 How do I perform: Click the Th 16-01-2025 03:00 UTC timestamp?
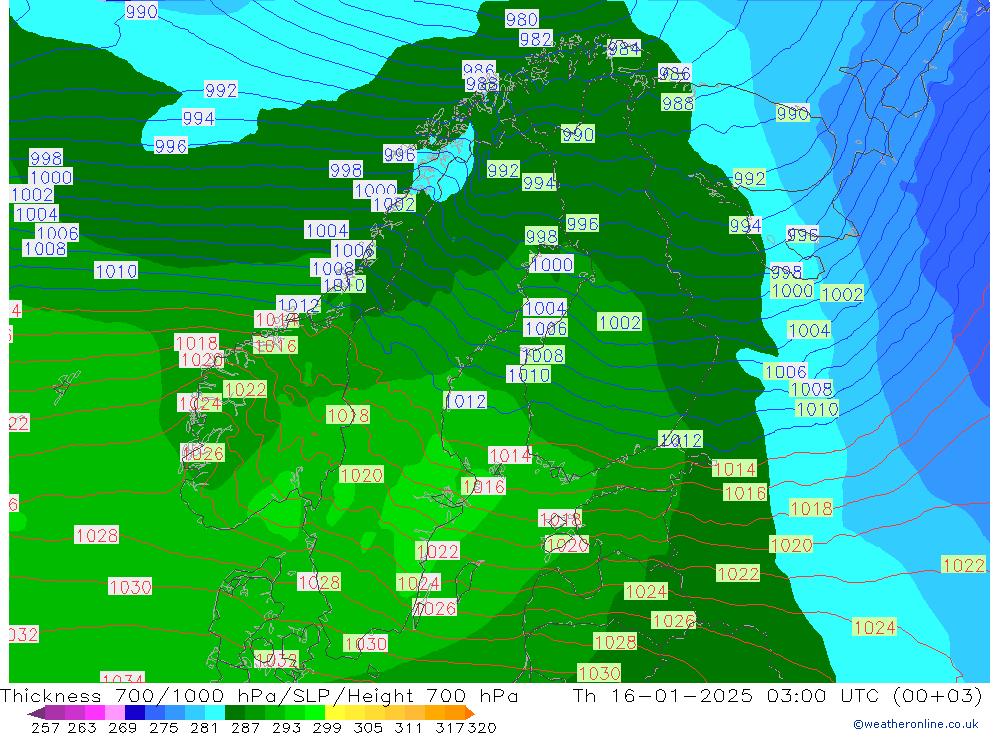click(777, 696)
